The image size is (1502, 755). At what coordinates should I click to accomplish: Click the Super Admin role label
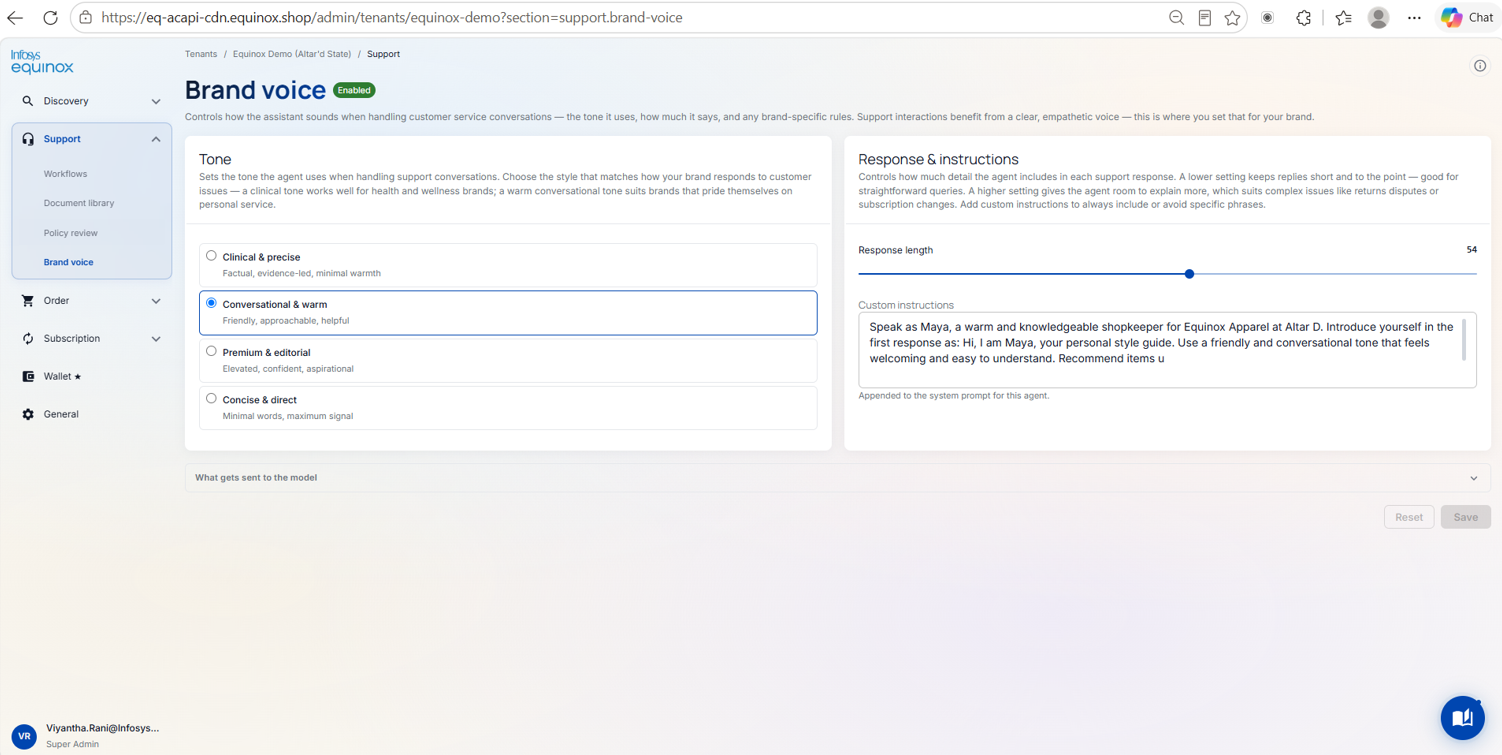pos(72,744)
